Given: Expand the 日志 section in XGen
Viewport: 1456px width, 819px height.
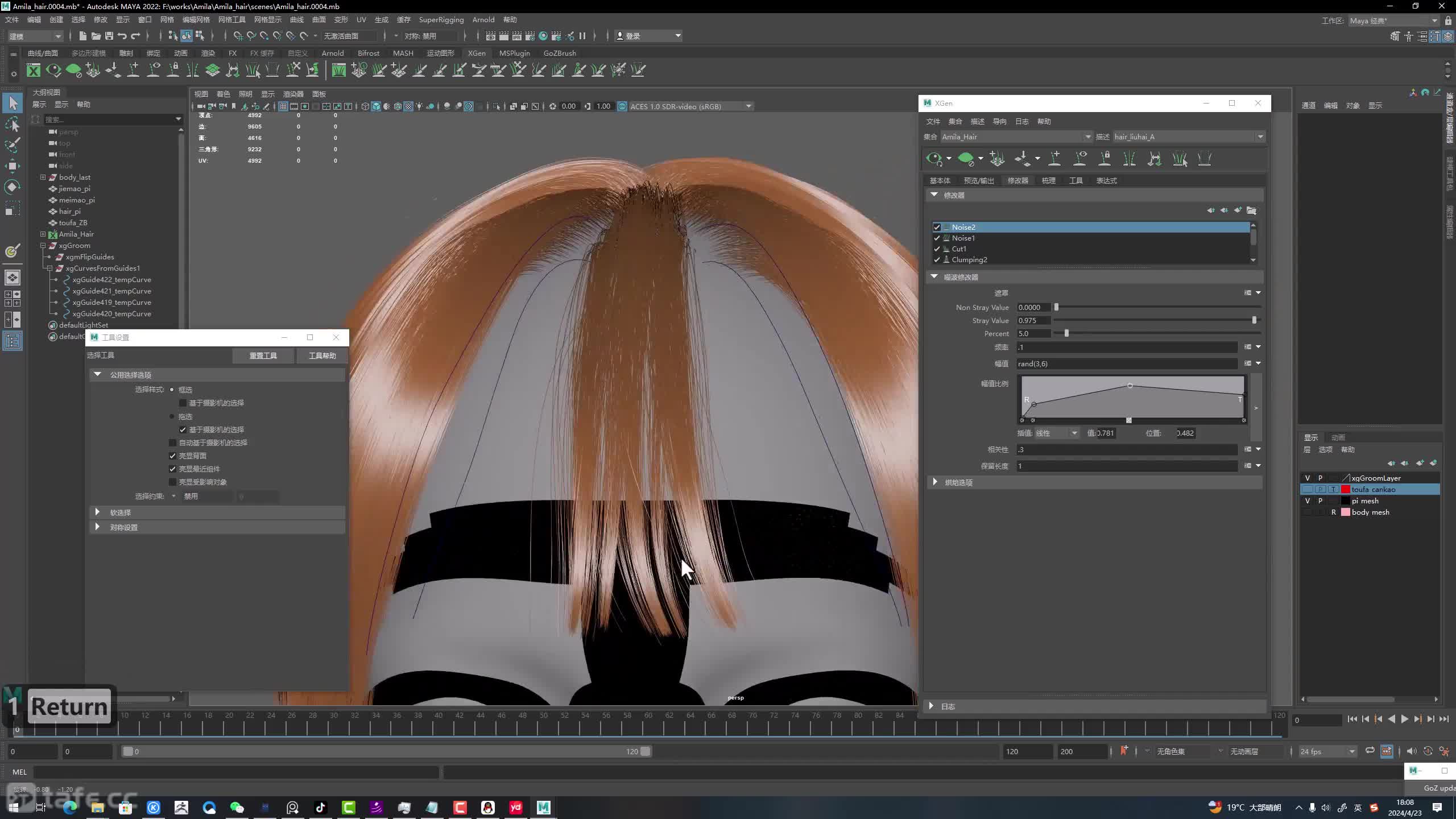Looking at the screenshot, I should pyautogui.click(x=931, y=706).
